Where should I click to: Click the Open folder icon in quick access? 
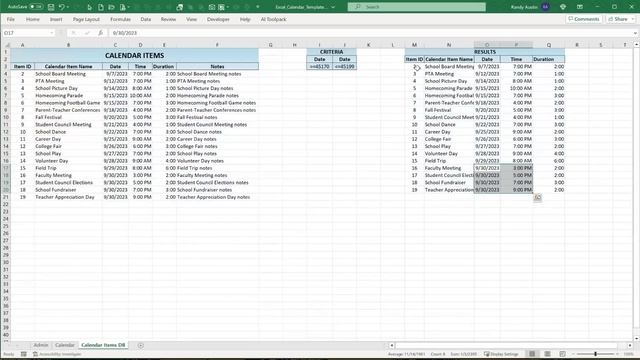(111, 7)
